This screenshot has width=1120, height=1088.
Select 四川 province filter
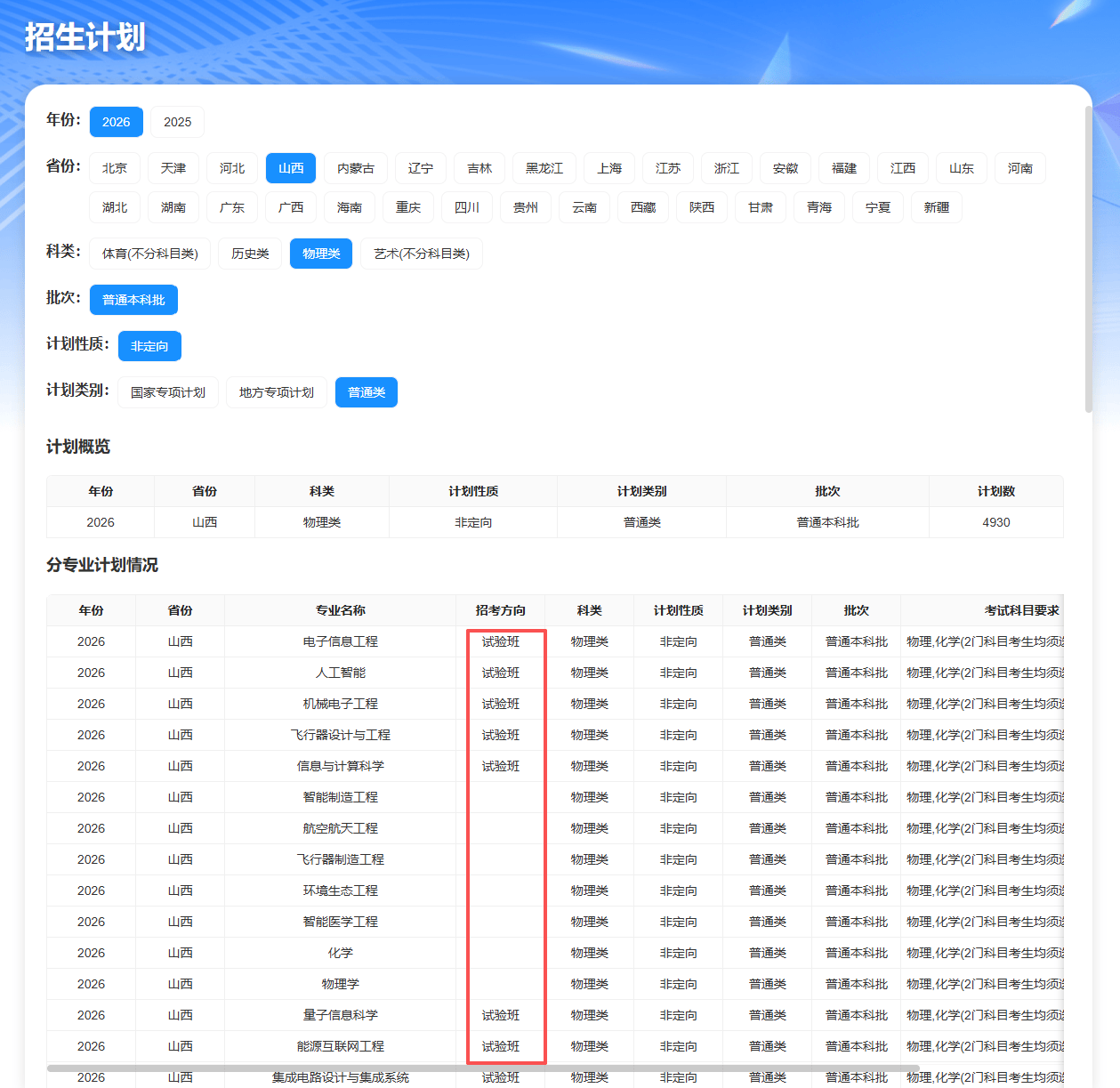point(467,207)
